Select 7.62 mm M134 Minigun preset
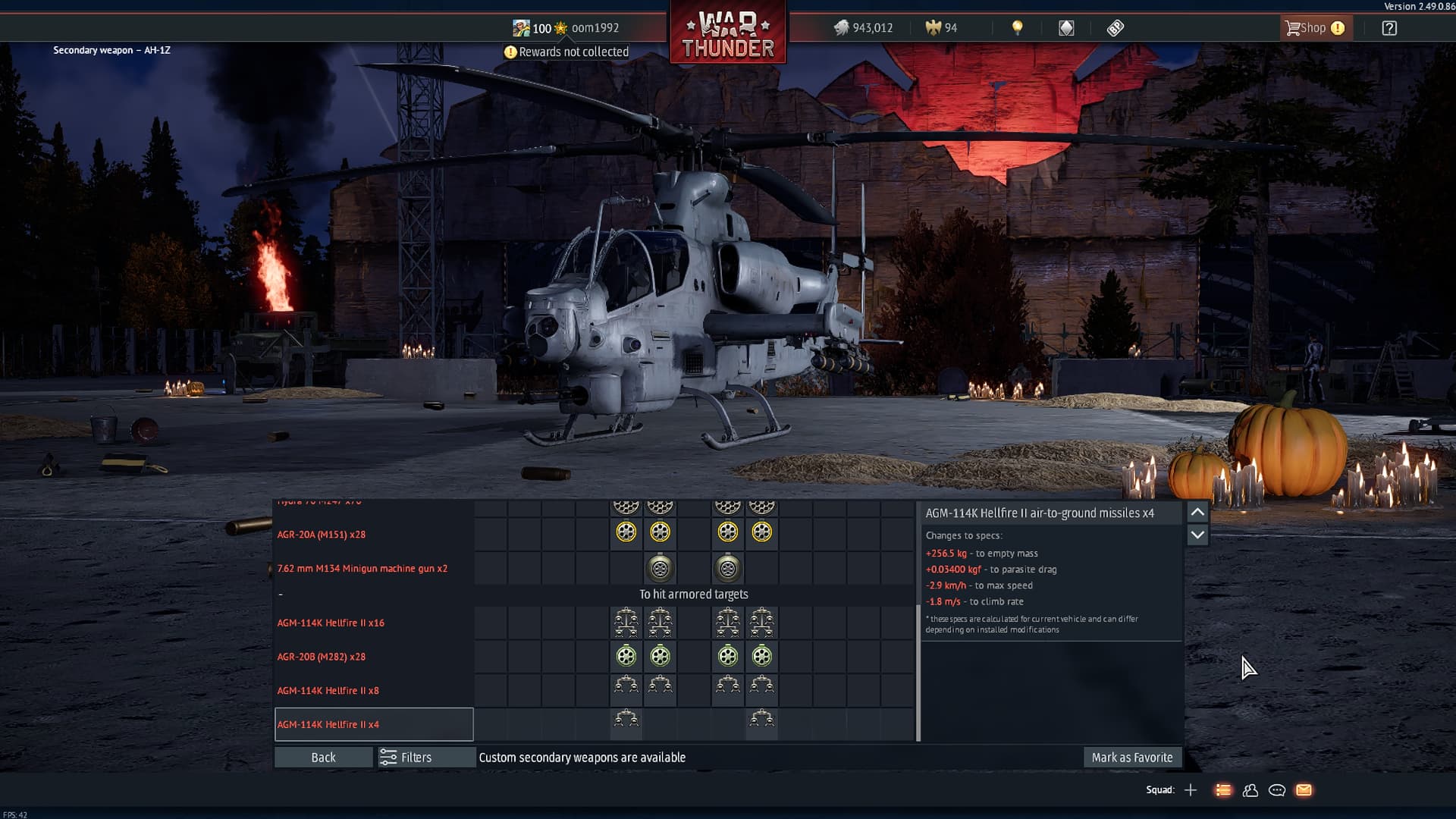1456x819 pixels. pos(362,569)
